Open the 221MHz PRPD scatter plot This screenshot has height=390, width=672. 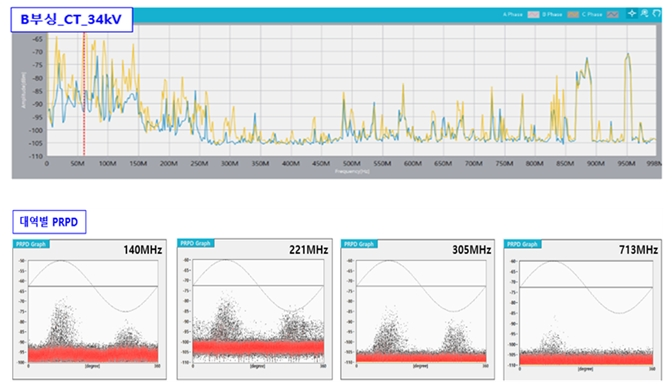pos(258,311)
